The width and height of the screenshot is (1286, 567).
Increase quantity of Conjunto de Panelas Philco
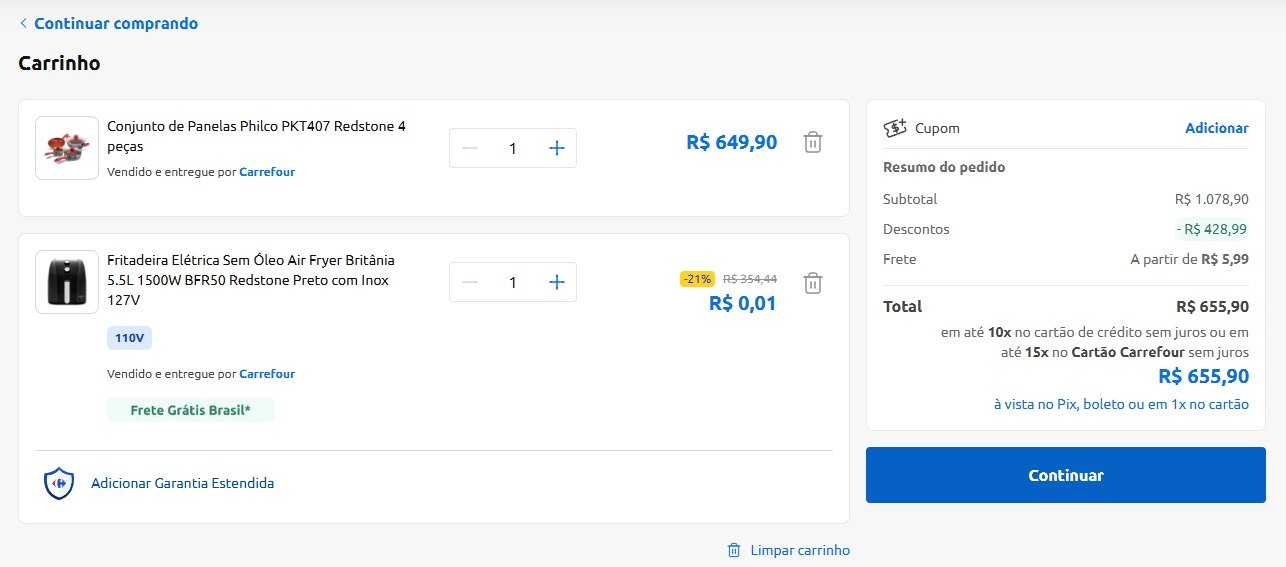click(x=557, y=148)
